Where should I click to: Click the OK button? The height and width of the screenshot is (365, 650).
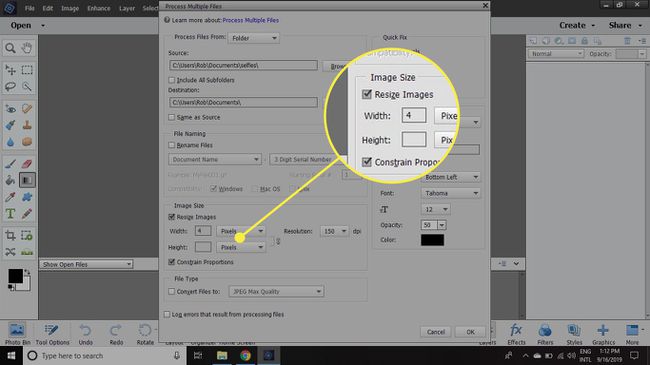(471, 332)
